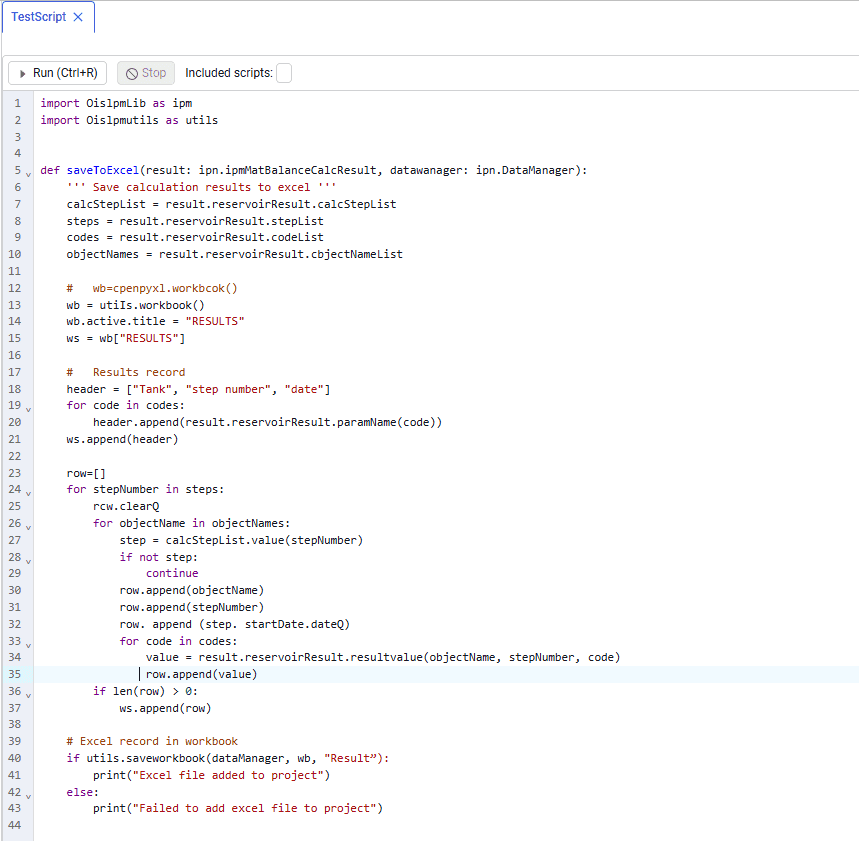The width and height of the screenshot is (859, 841).
Task: Collapse the else block at line 42
Action: [28, 796]
